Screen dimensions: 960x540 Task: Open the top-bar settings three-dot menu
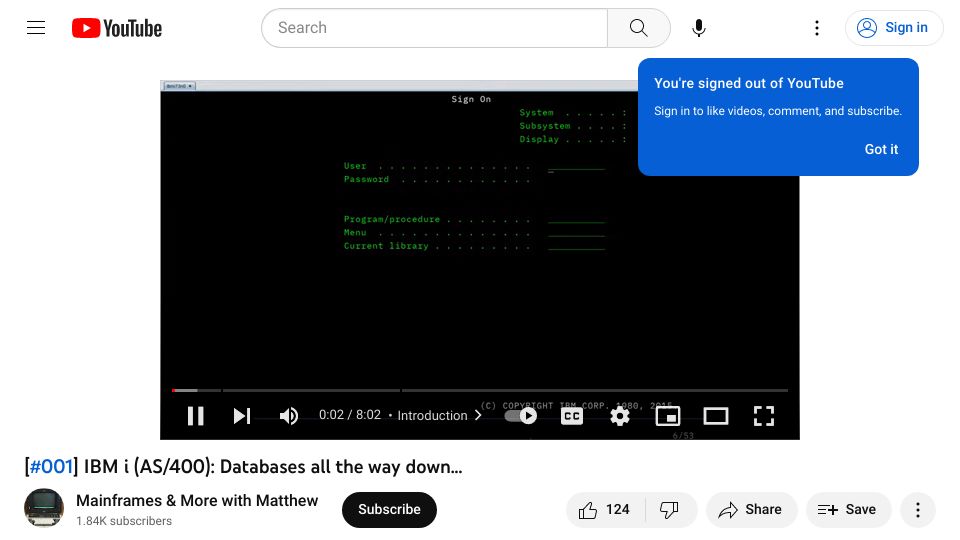point(817,28)
